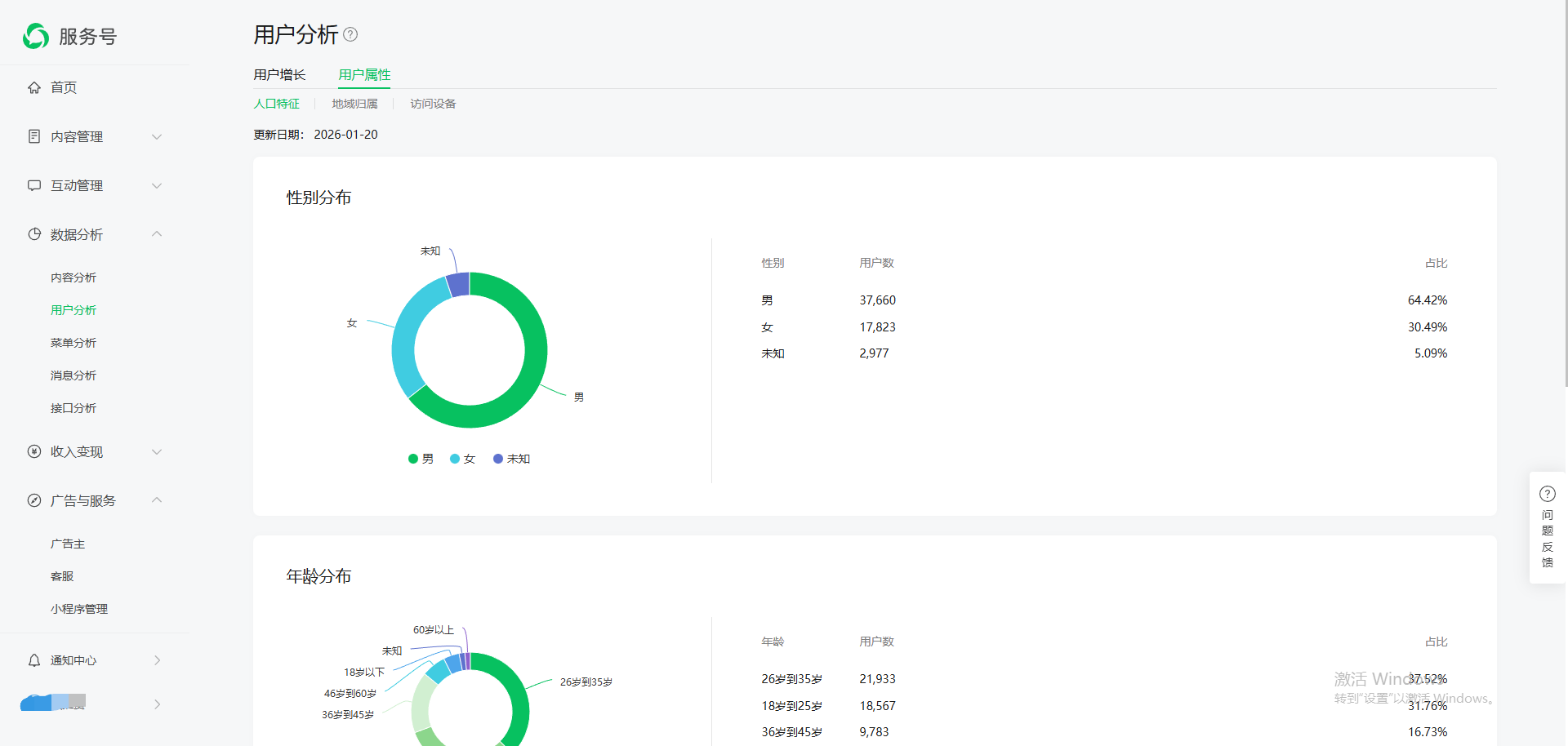
Task: Click the 广告与服务 compass icon
Action: (34, 500)
